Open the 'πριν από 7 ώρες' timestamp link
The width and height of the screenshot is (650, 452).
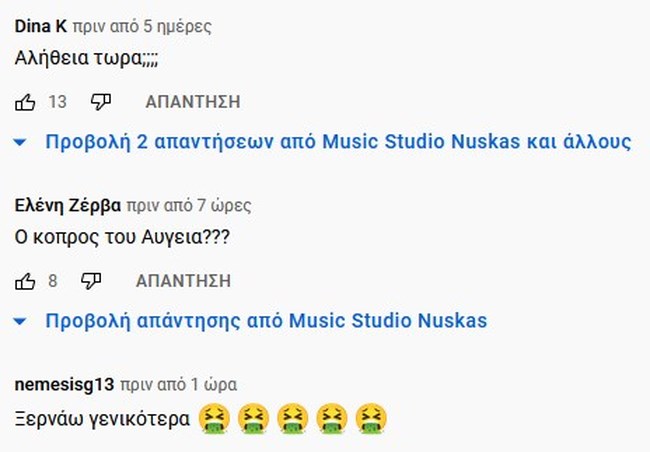pyautogui.click(x=189, y=206)
